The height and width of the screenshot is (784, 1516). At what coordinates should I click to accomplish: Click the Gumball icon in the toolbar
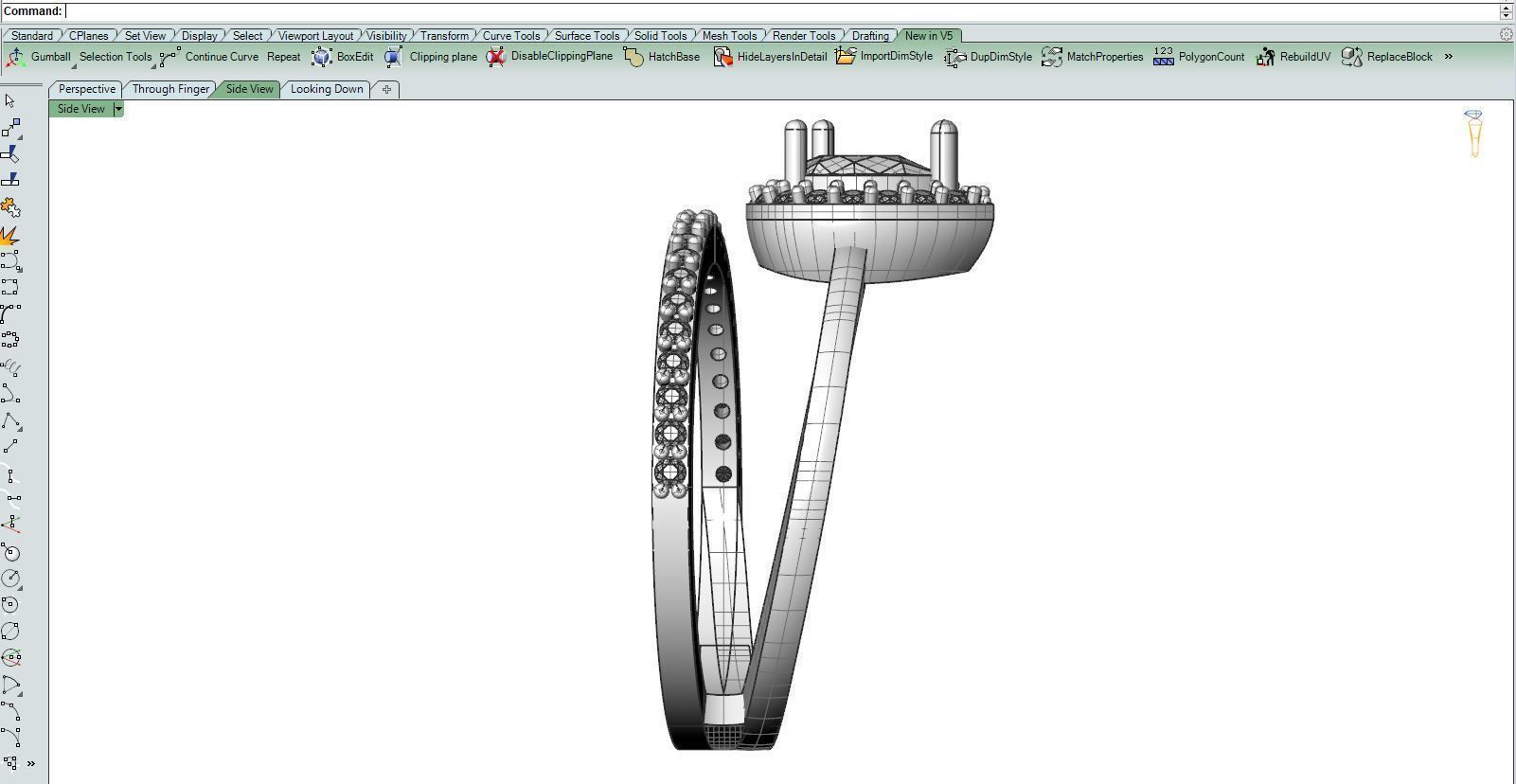click(15, 57)
